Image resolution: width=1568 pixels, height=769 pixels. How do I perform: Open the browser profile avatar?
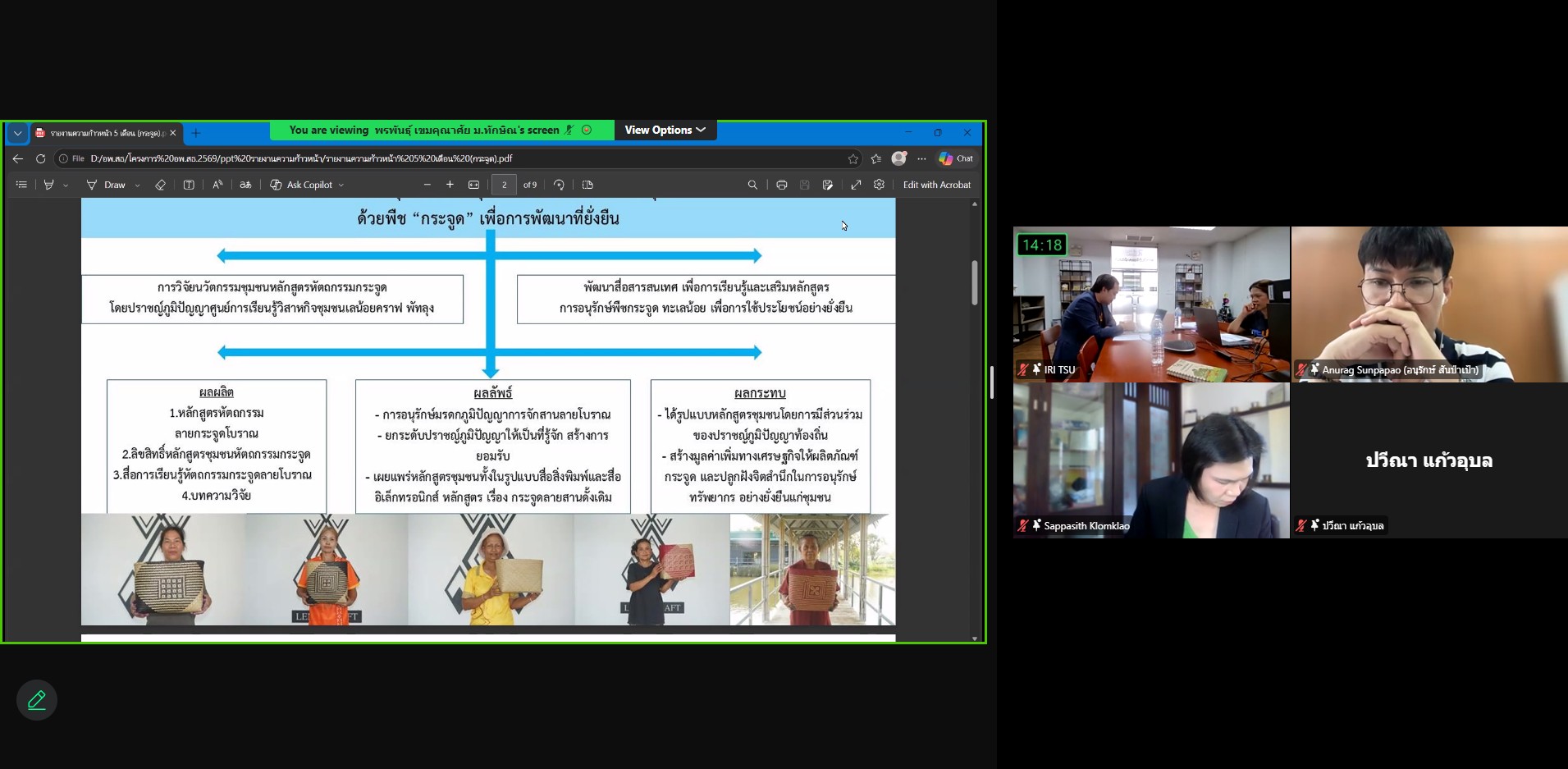[x=899, y=158]
